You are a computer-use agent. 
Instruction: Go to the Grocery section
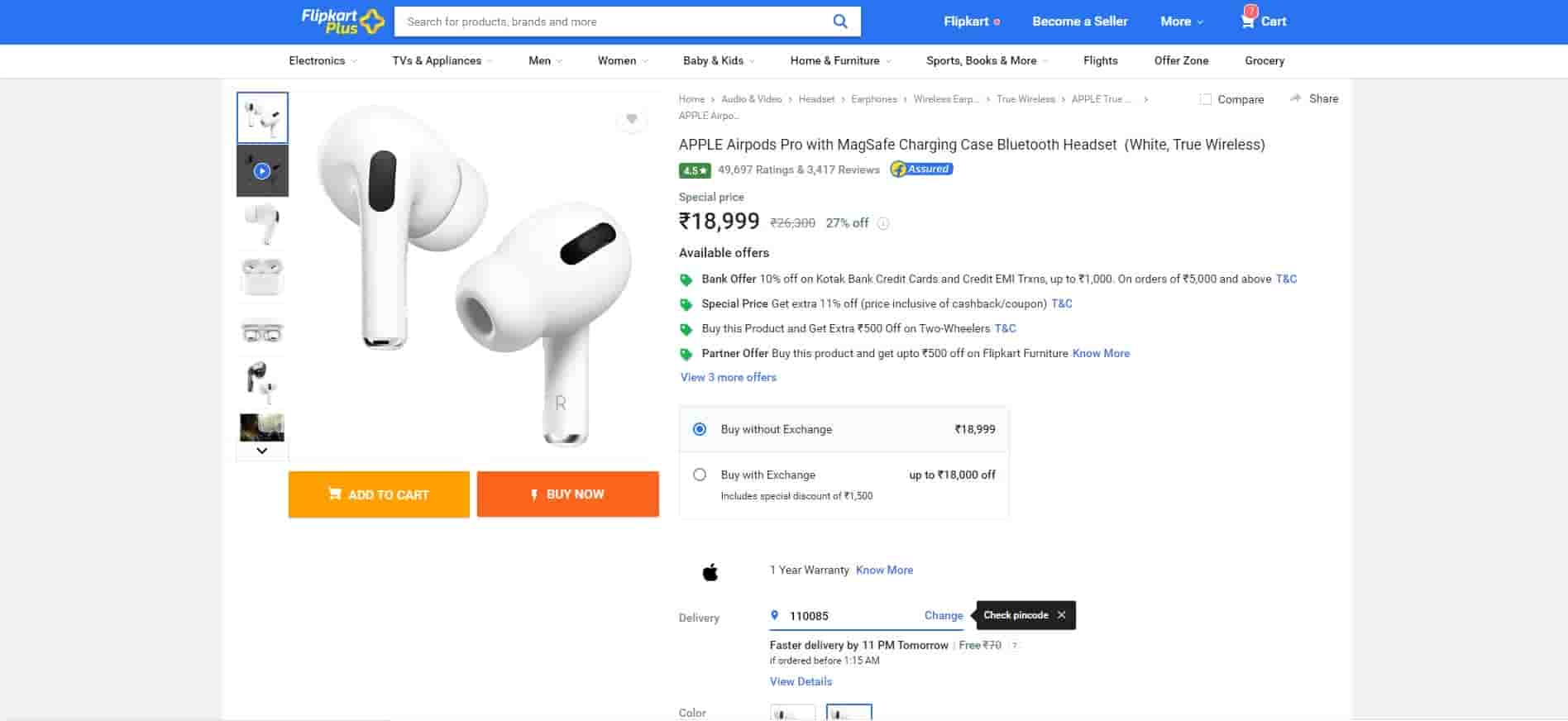pyautogui.click(x=1264, y=60)
